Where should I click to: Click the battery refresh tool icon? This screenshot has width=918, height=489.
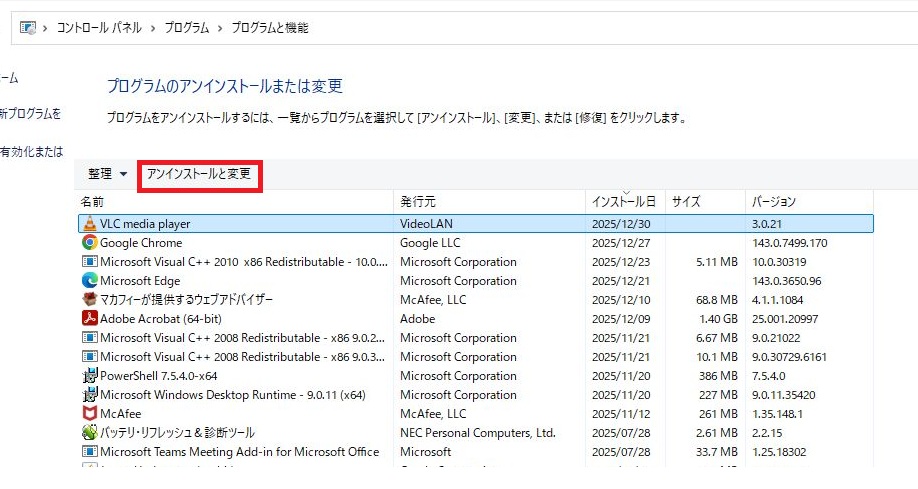point(90,433)
